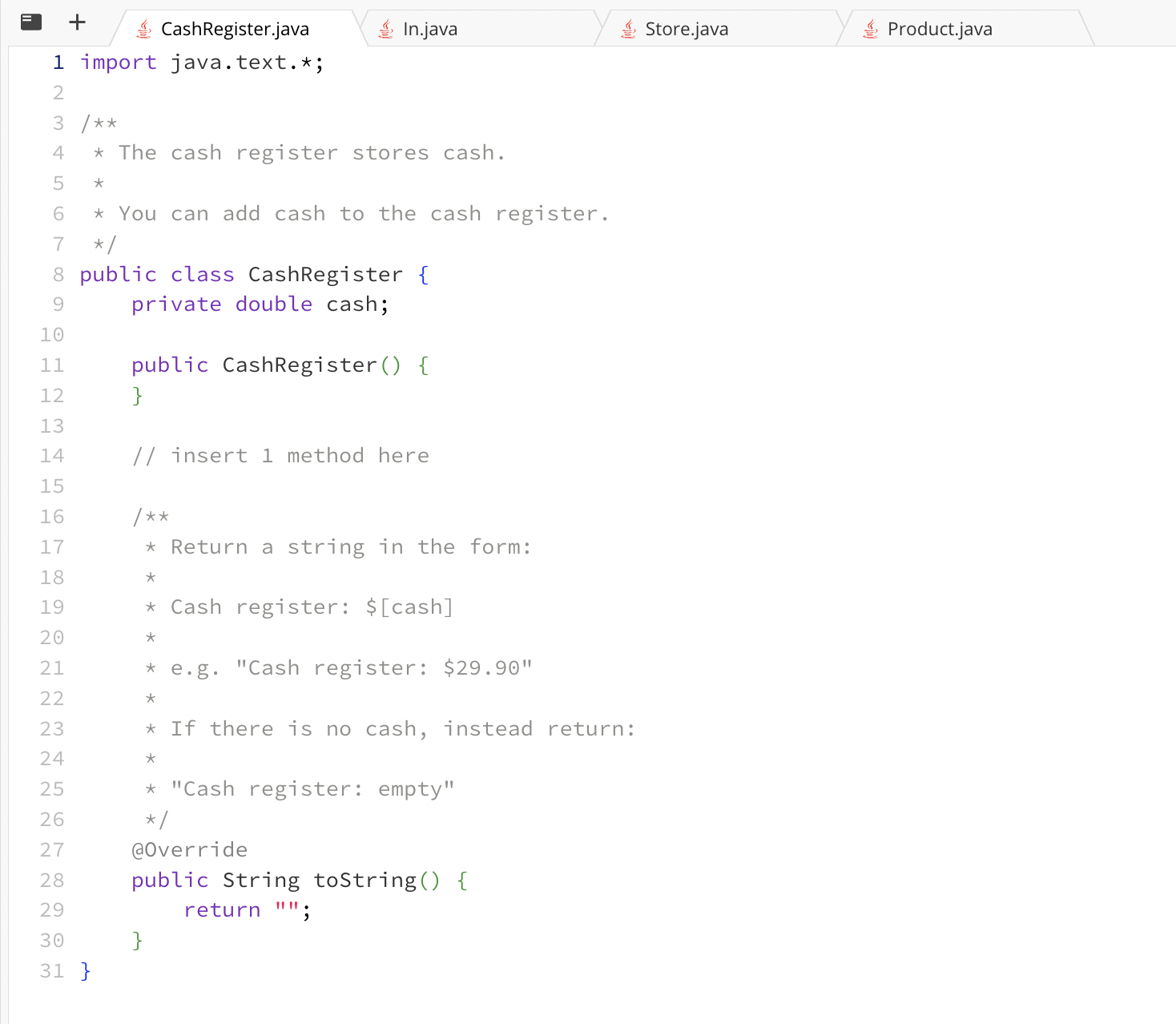Viewport: 1176px width, 1024px height.
Task: Click the closing brace on line 31
Action: click(84, 970)
